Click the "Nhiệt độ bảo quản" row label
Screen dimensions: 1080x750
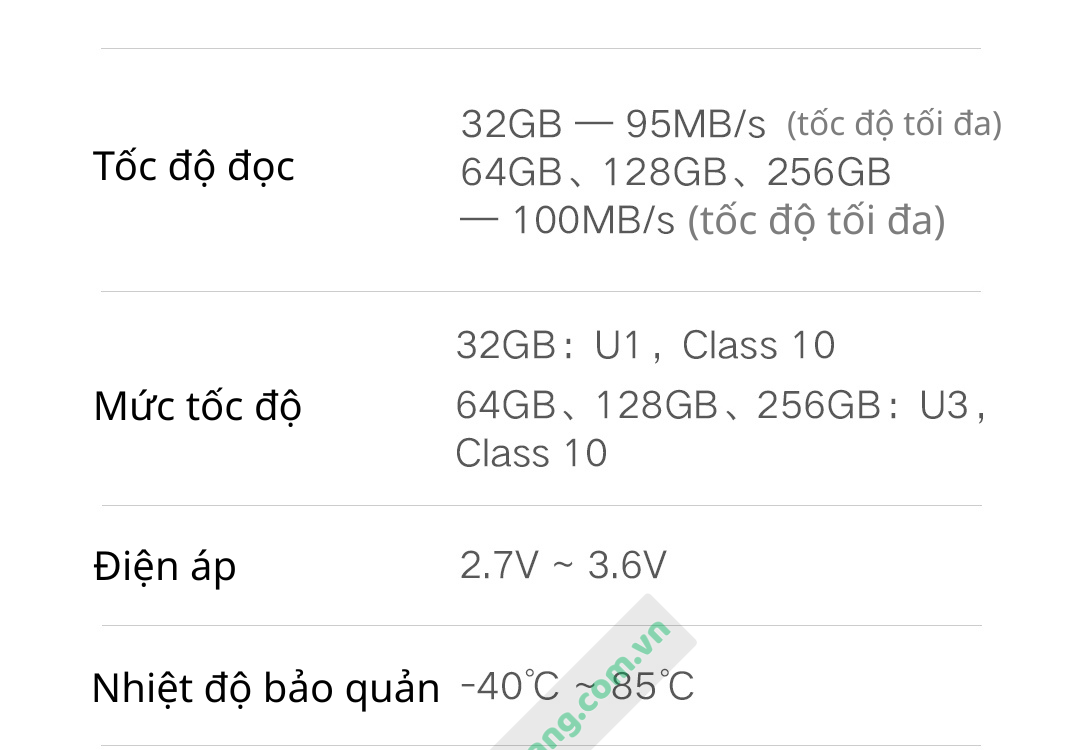pyautogui.click(x=265, y=688)
